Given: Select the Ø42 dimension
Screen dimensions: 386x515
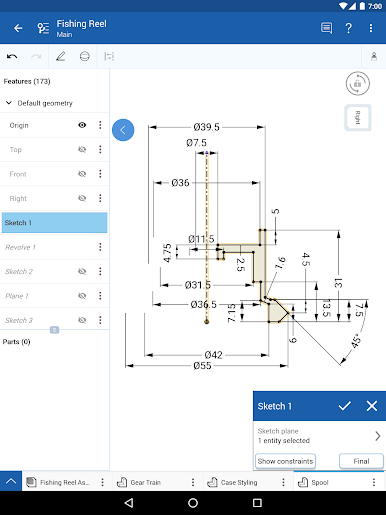Looking at the screenshot, I should (x=213, y=355).
